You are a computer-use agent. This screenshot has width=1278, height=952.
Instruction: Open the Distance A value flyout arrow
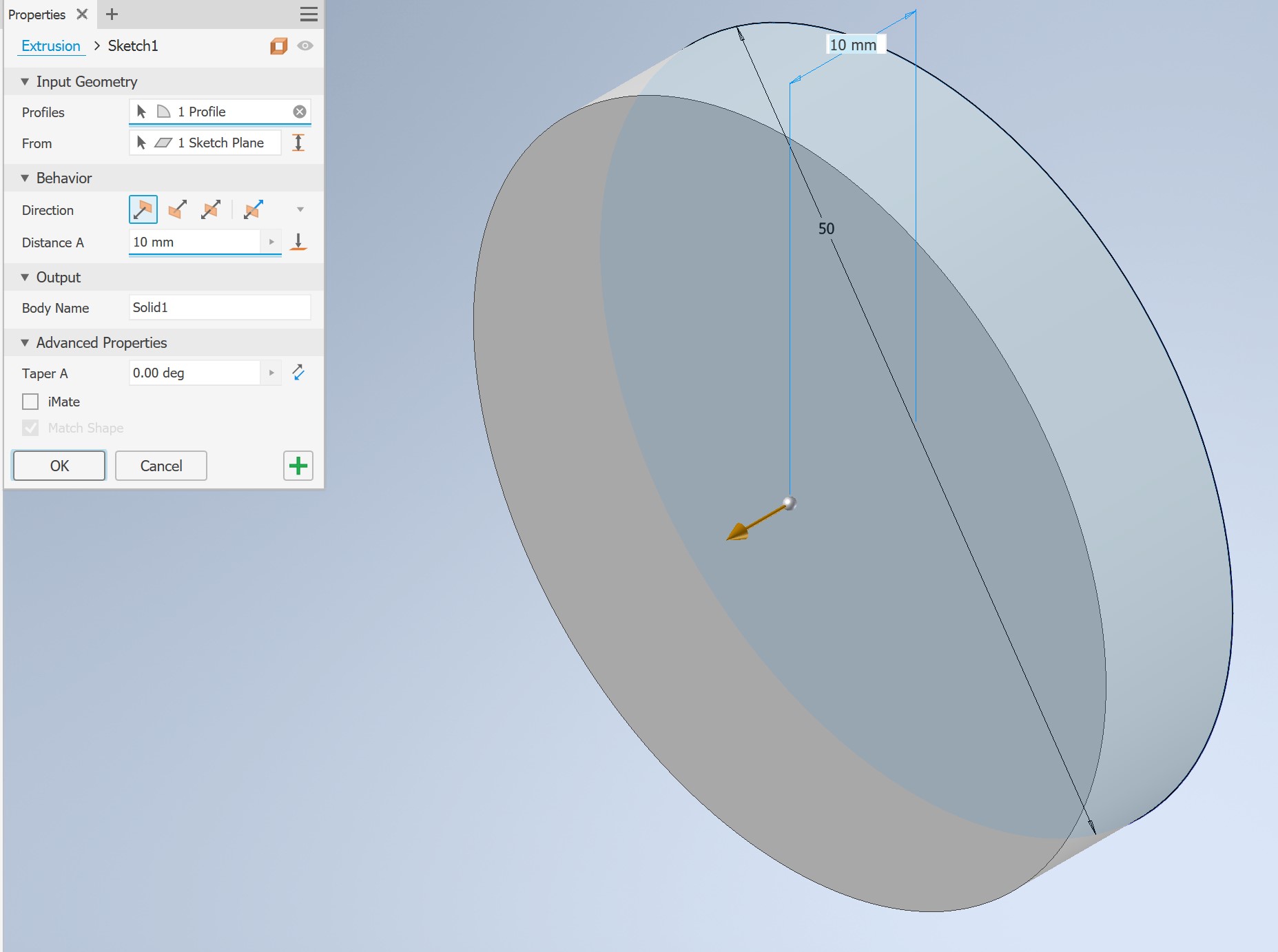(271, 242)
